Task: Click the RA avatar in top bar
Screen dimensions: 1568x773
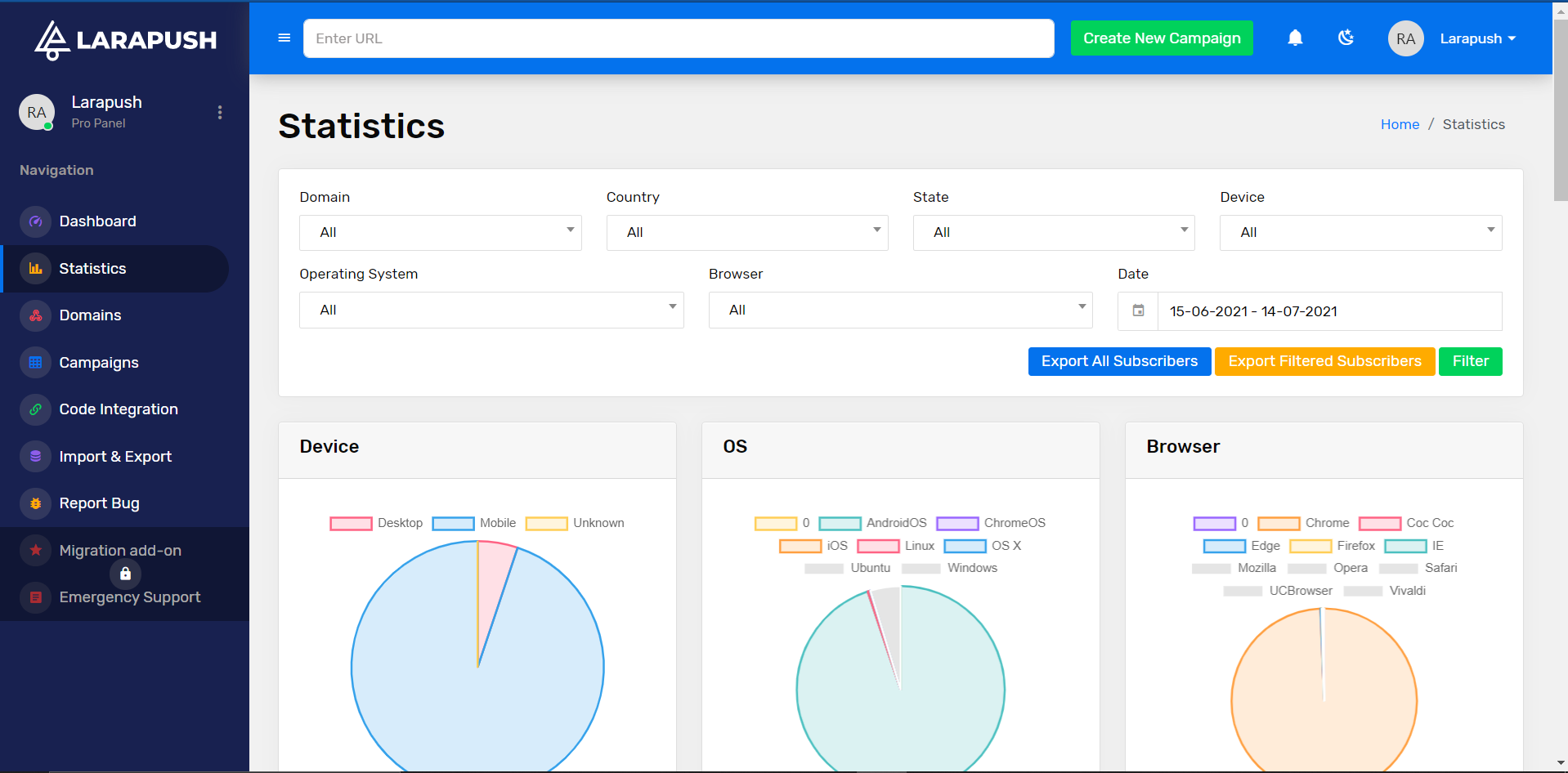Action: pos(1405,38)
